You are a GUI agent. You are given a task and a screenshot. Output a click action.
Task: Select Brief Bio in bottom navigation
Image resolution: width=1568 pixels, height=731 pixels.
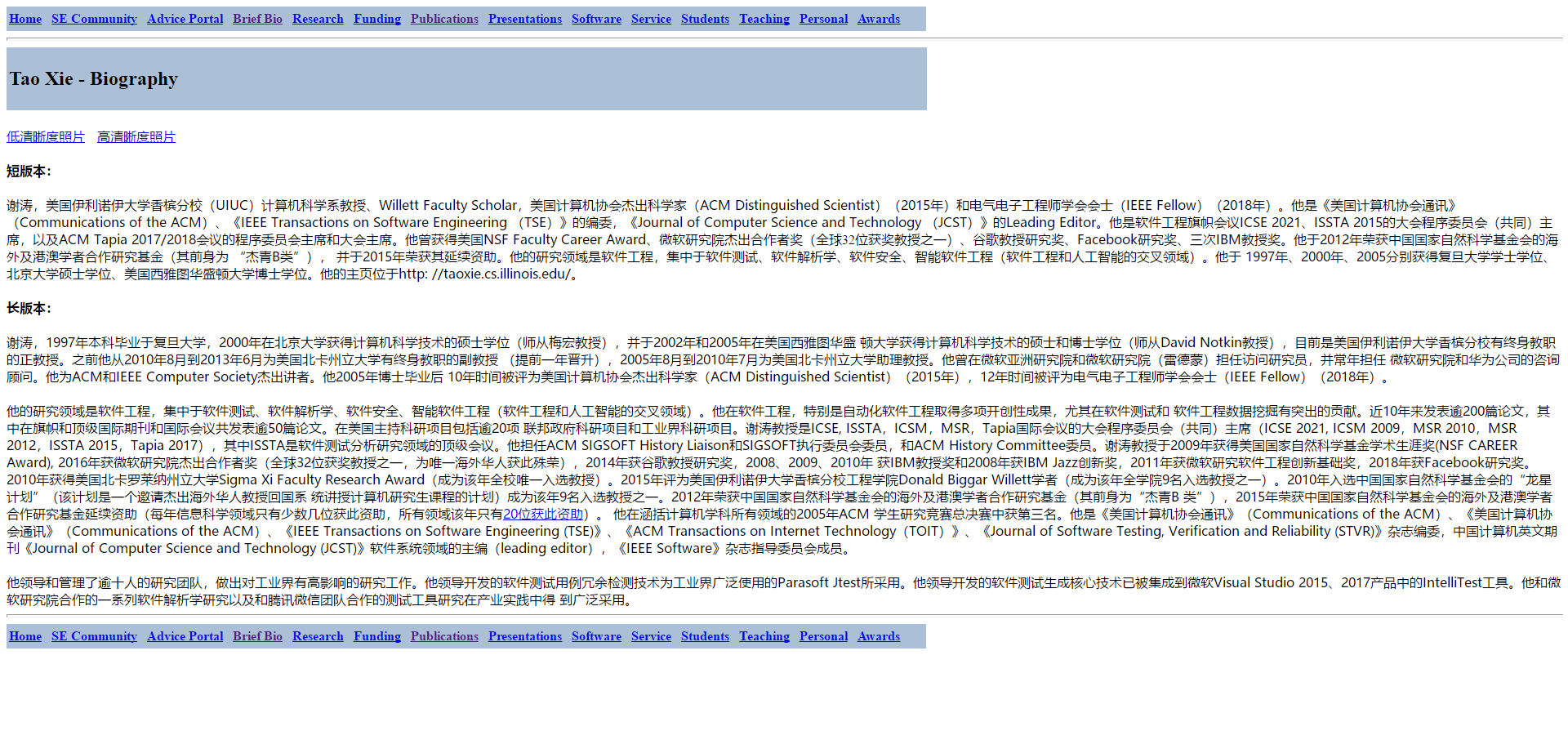tap(257, 636)
